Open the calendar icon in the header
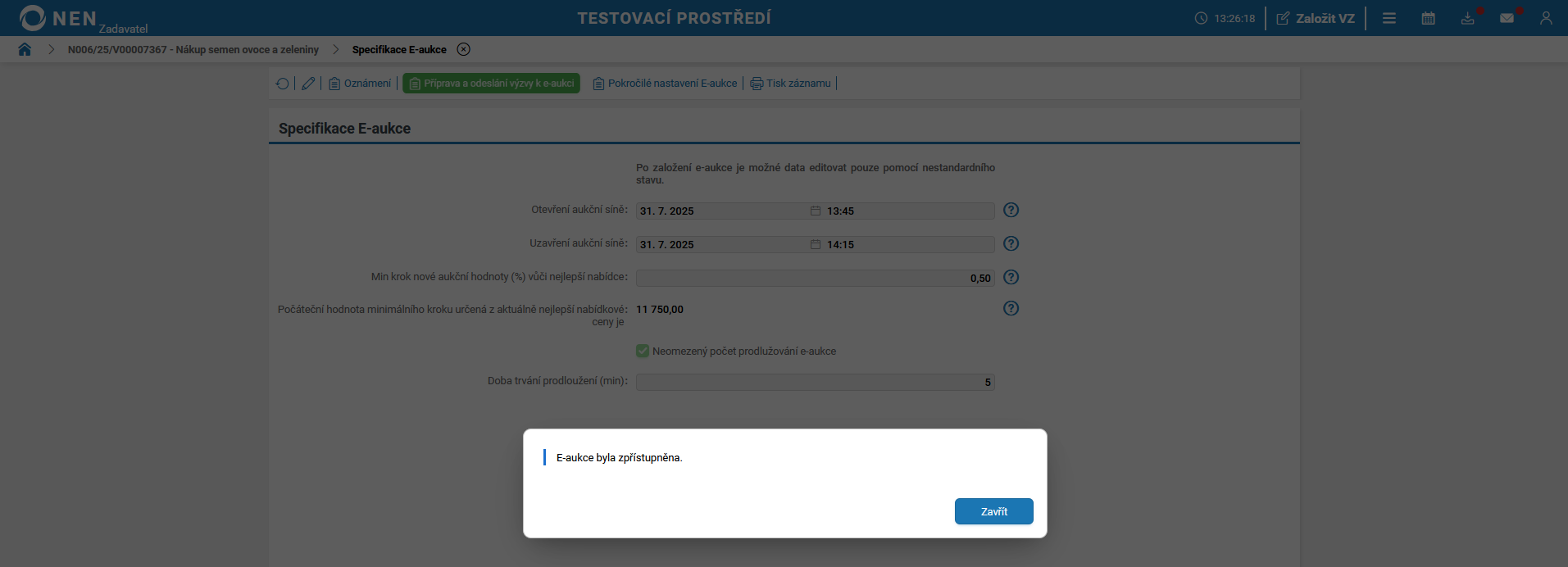This screenshot has width=1568, height=567. tap(1428, 18)
